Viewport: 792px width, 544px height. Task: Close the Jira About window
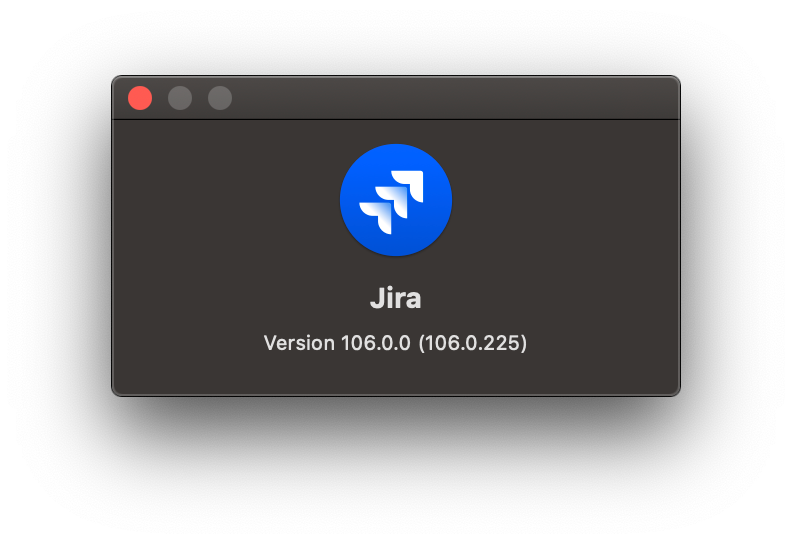point(140,98)
